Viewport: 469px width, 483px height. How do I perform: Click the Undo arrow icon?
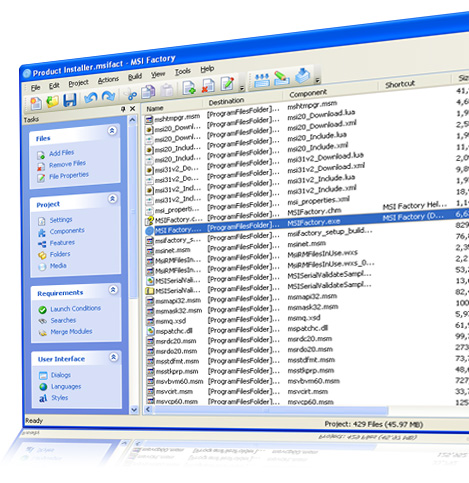point(90,98)
